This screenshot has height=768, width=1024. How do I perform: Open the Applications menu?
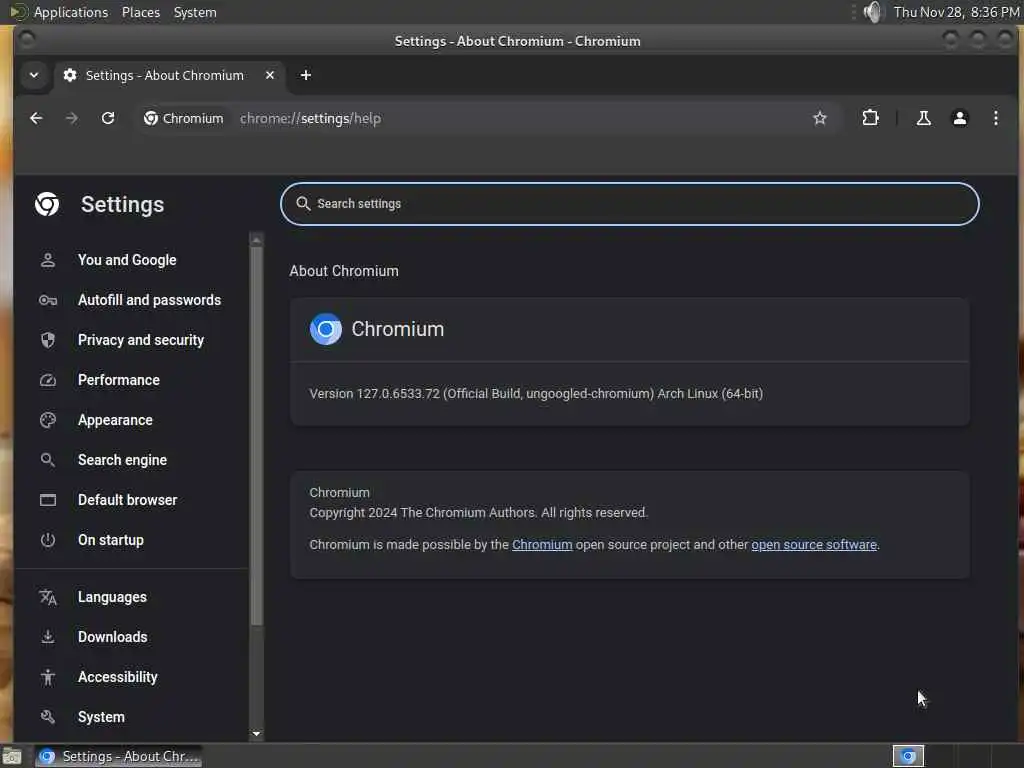pyautogui.click(x=71, y=12)
